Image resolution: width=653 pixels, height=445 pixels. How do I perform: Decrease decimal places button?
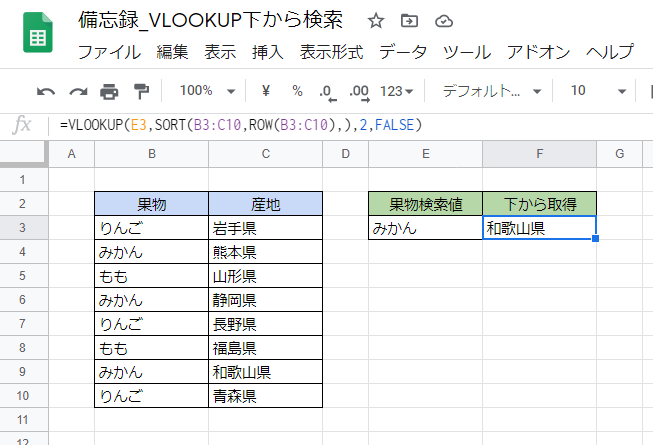coord(328,92)
